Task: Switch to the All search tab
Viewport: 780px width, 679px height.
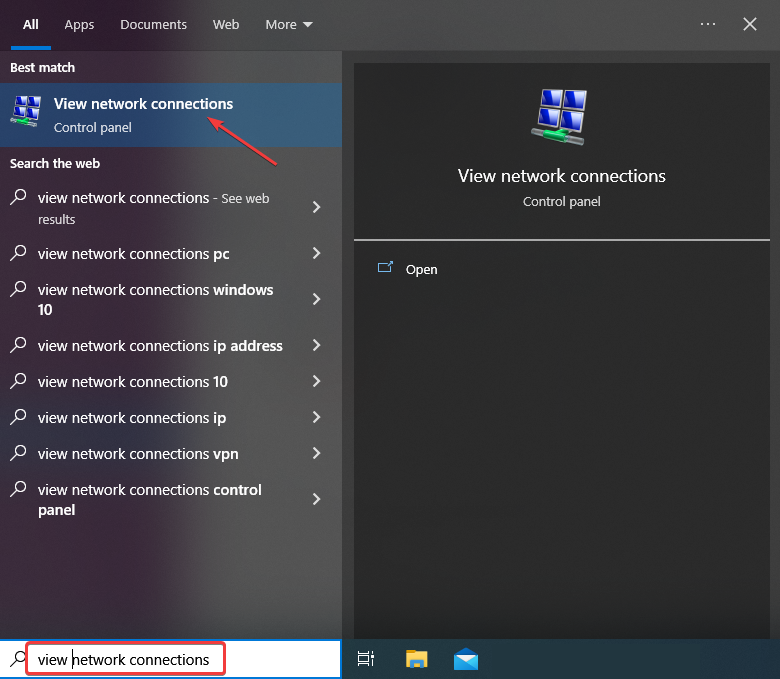Action: click(30, 25)
